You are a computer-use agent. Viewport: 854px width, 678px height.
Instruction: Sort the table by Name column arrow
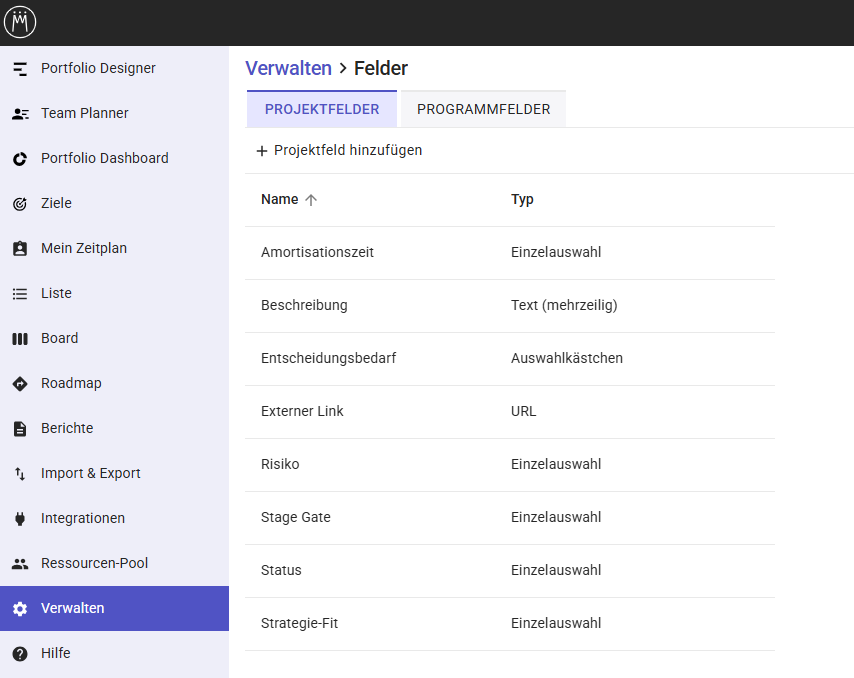(311, 200)
